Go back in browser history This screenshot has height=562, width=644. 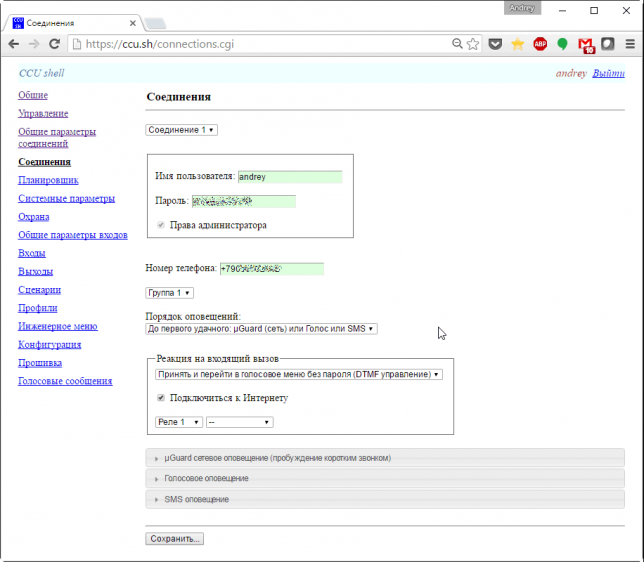(x=14, y=44)
